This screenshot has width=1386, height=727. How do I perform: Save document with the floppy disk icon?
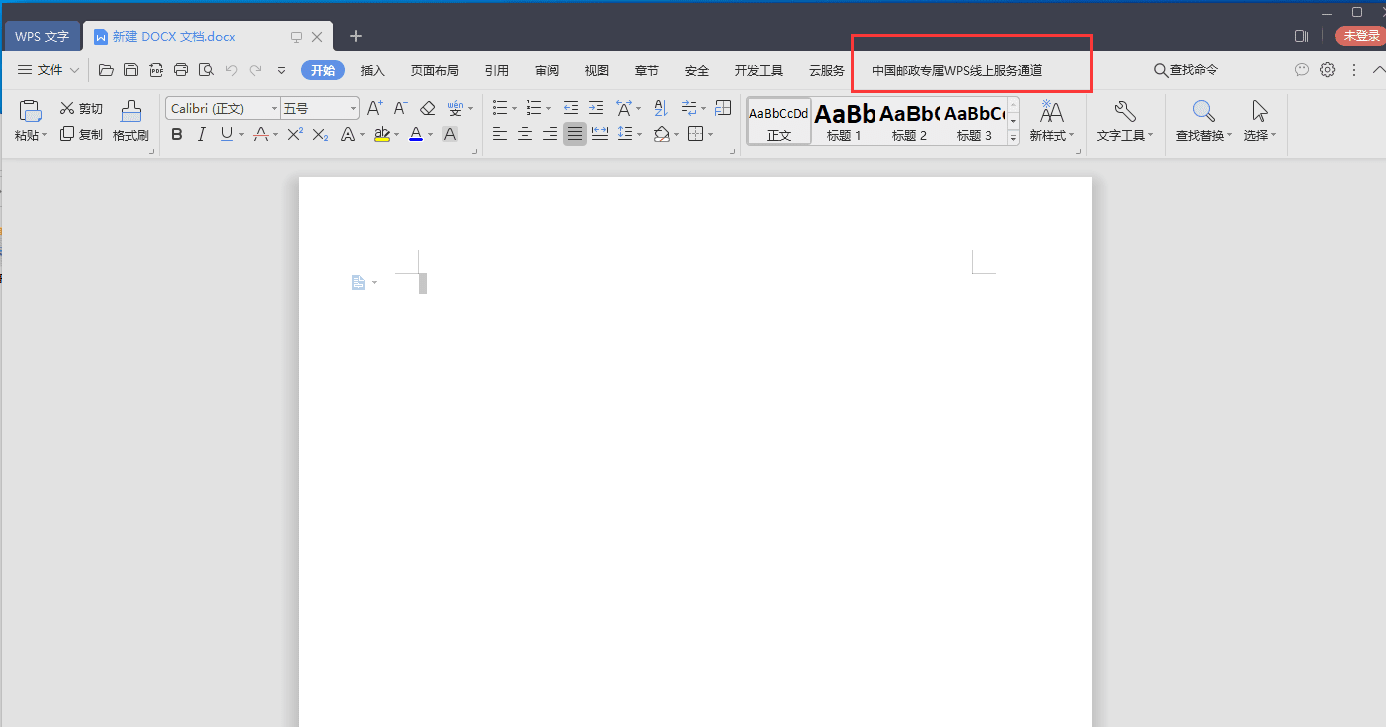pos(131,70)
